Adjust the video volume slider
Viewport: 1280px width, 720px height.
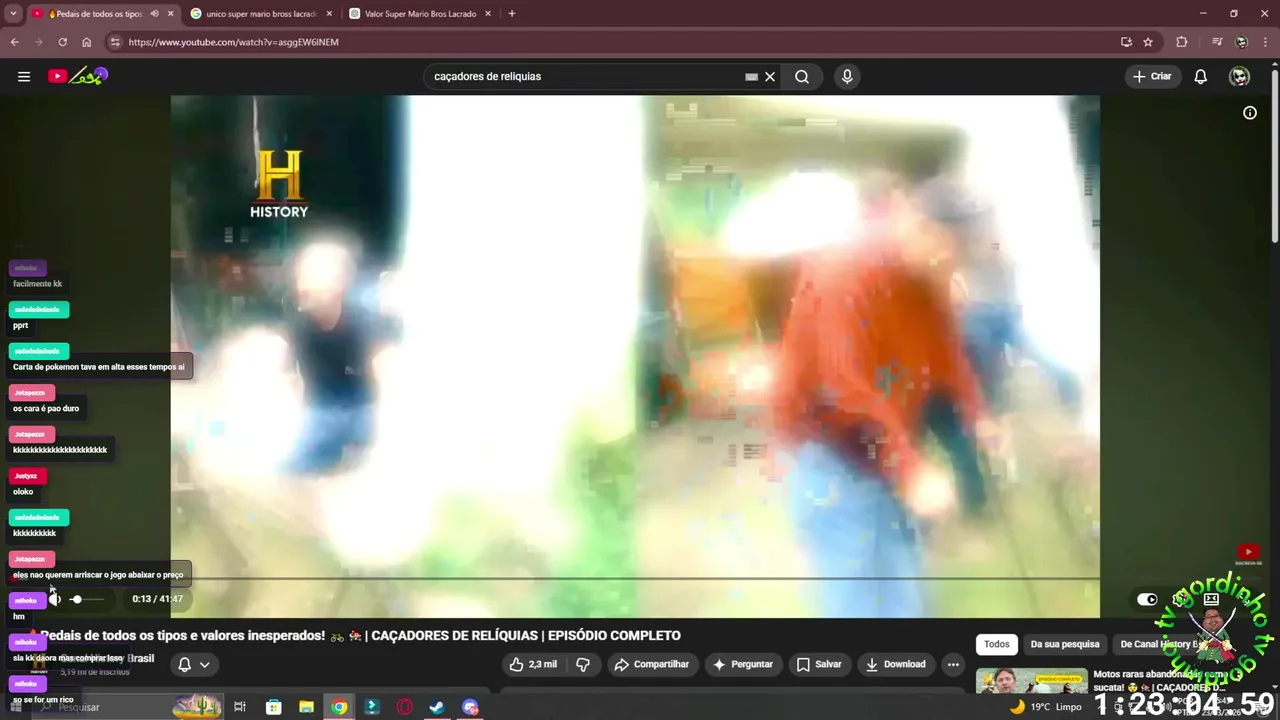coord(86,599)
